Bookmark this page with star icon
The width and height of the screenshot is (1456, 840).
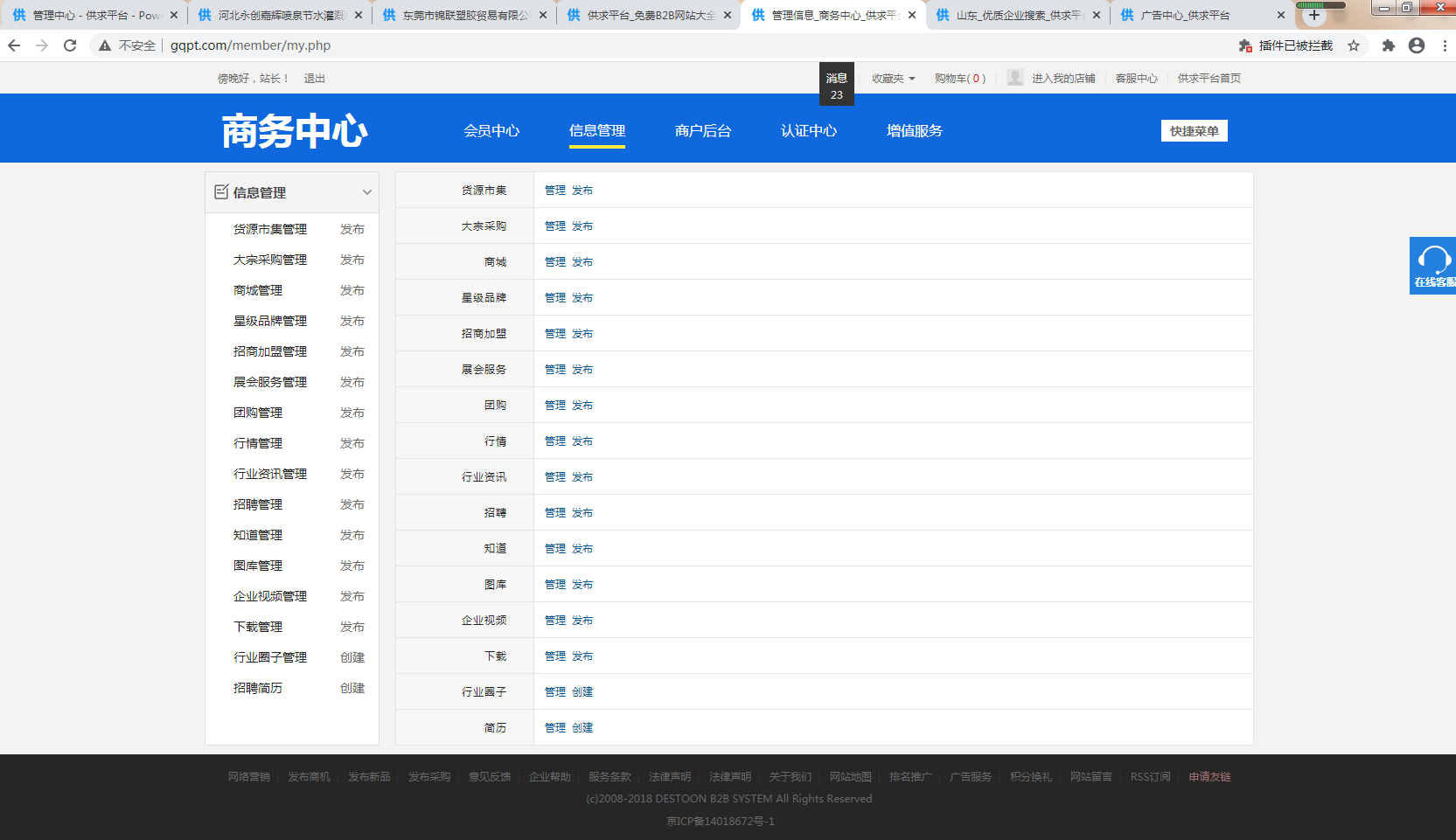(x=1354, y=45)
